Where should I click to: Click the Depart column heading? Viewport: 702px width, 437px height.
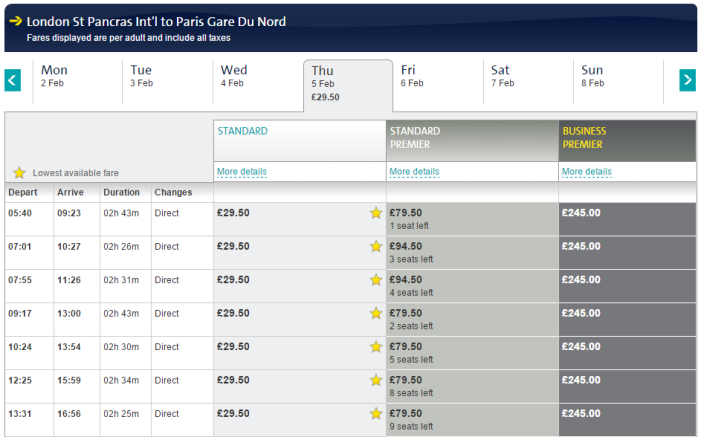pyautogui.click(x=23, y=192)
